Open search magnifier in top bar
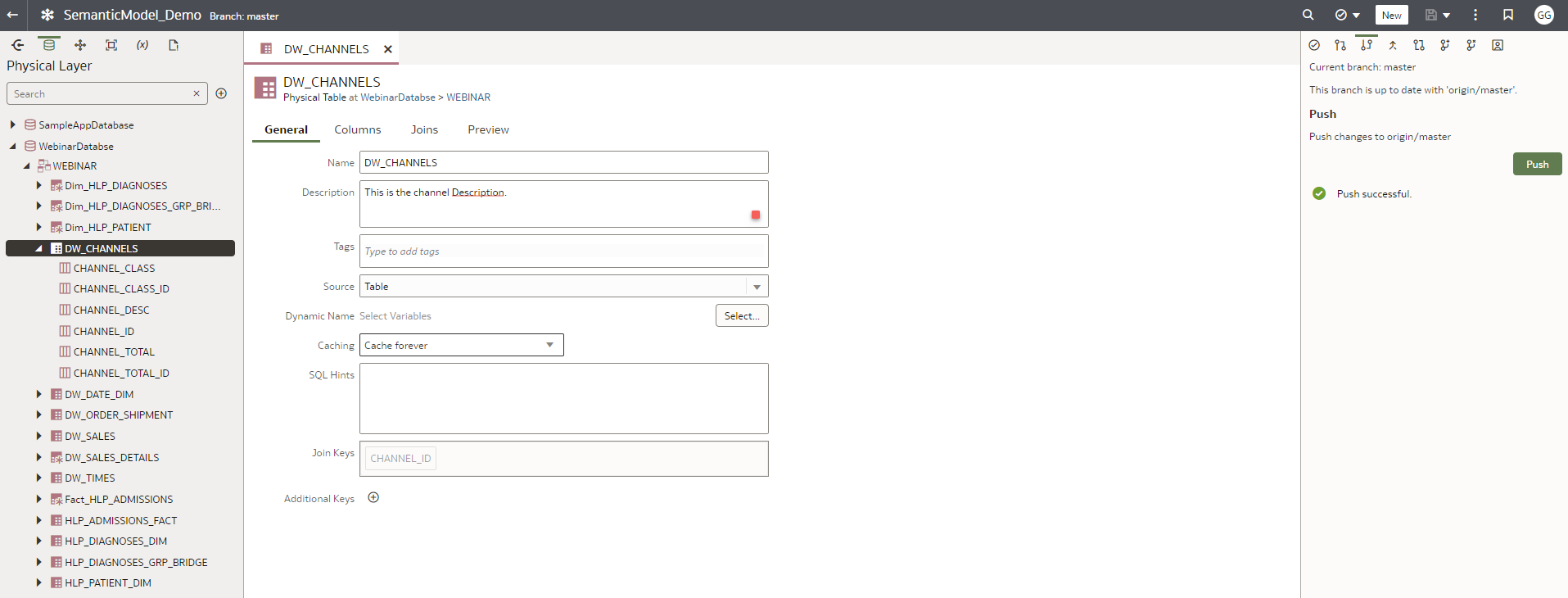This screenshot has height=598, width=1568. coord(1308,15)
